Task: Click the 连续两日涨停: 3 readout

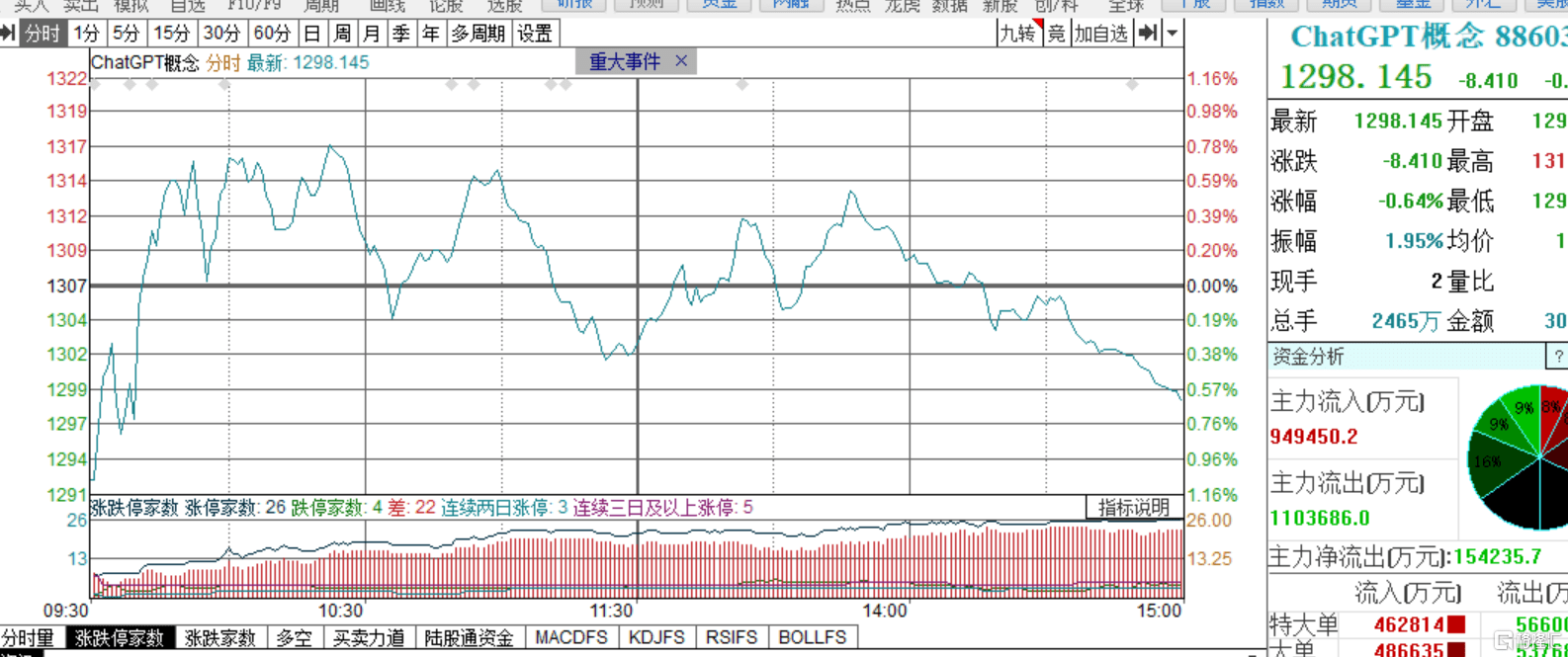Action: 504,508
